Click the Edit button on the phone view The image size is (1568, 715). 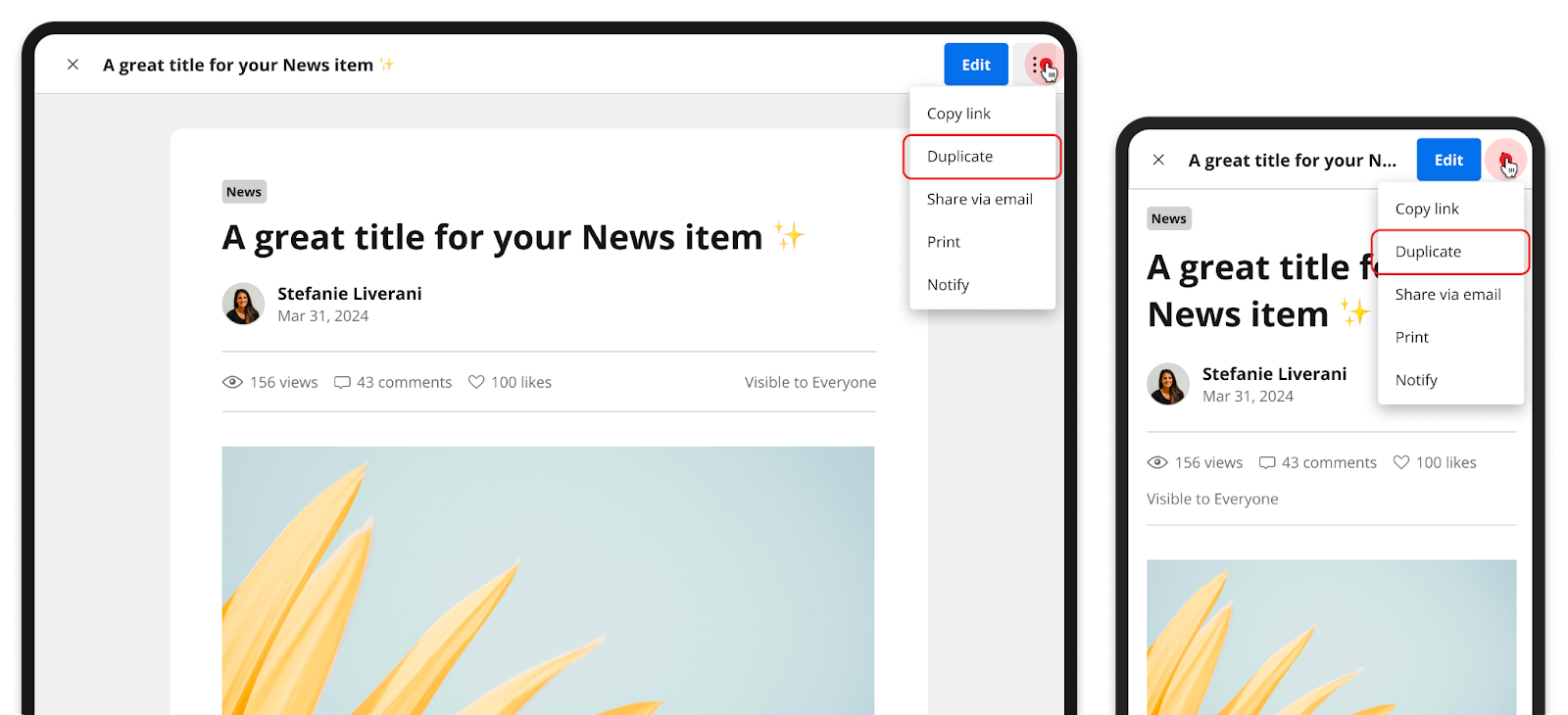point(1448,160)
